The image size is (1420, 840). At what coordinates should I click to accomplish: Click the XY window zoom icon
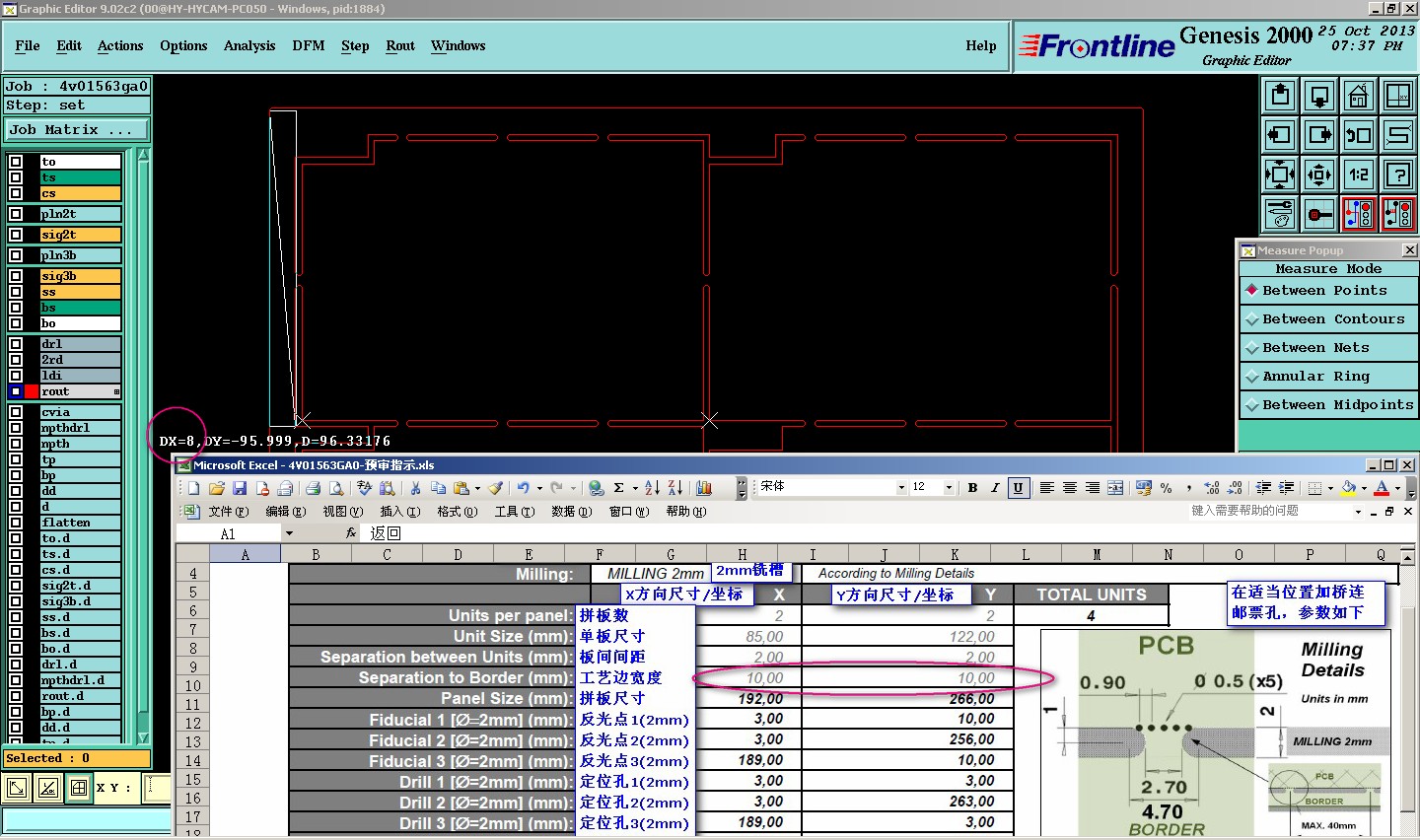1398,96
